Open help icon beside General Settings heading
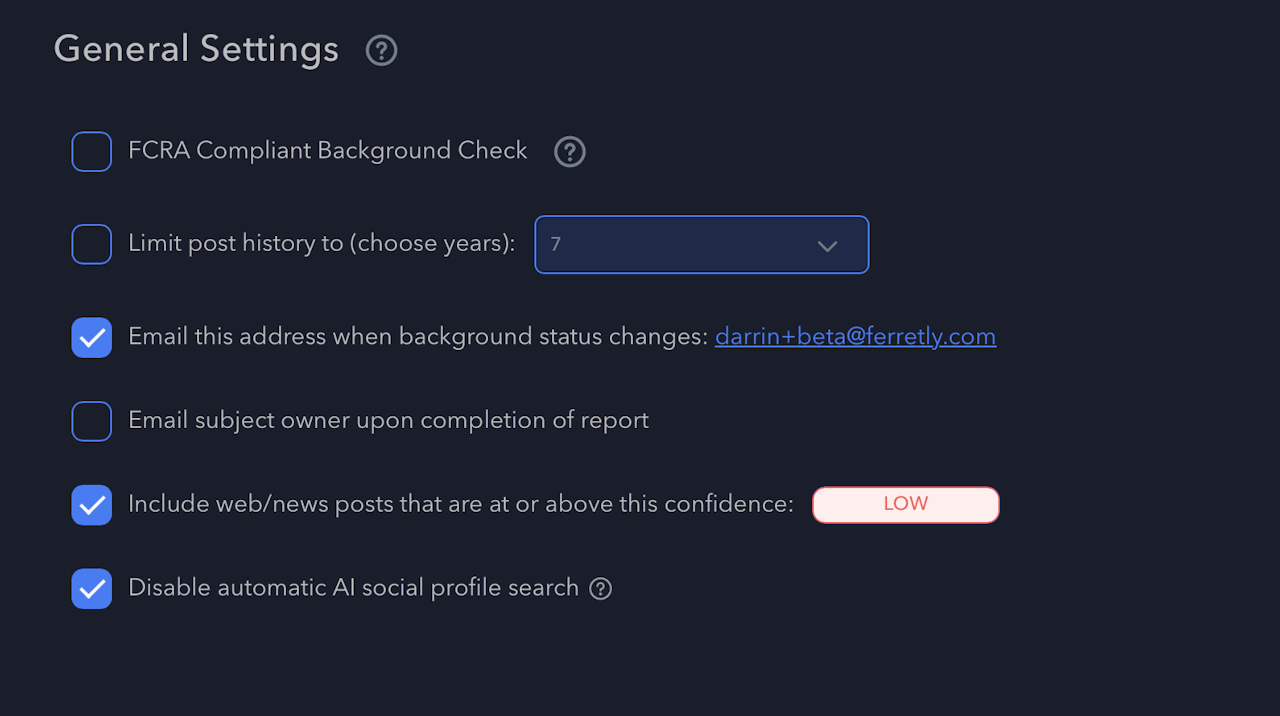 coord(382,50)
